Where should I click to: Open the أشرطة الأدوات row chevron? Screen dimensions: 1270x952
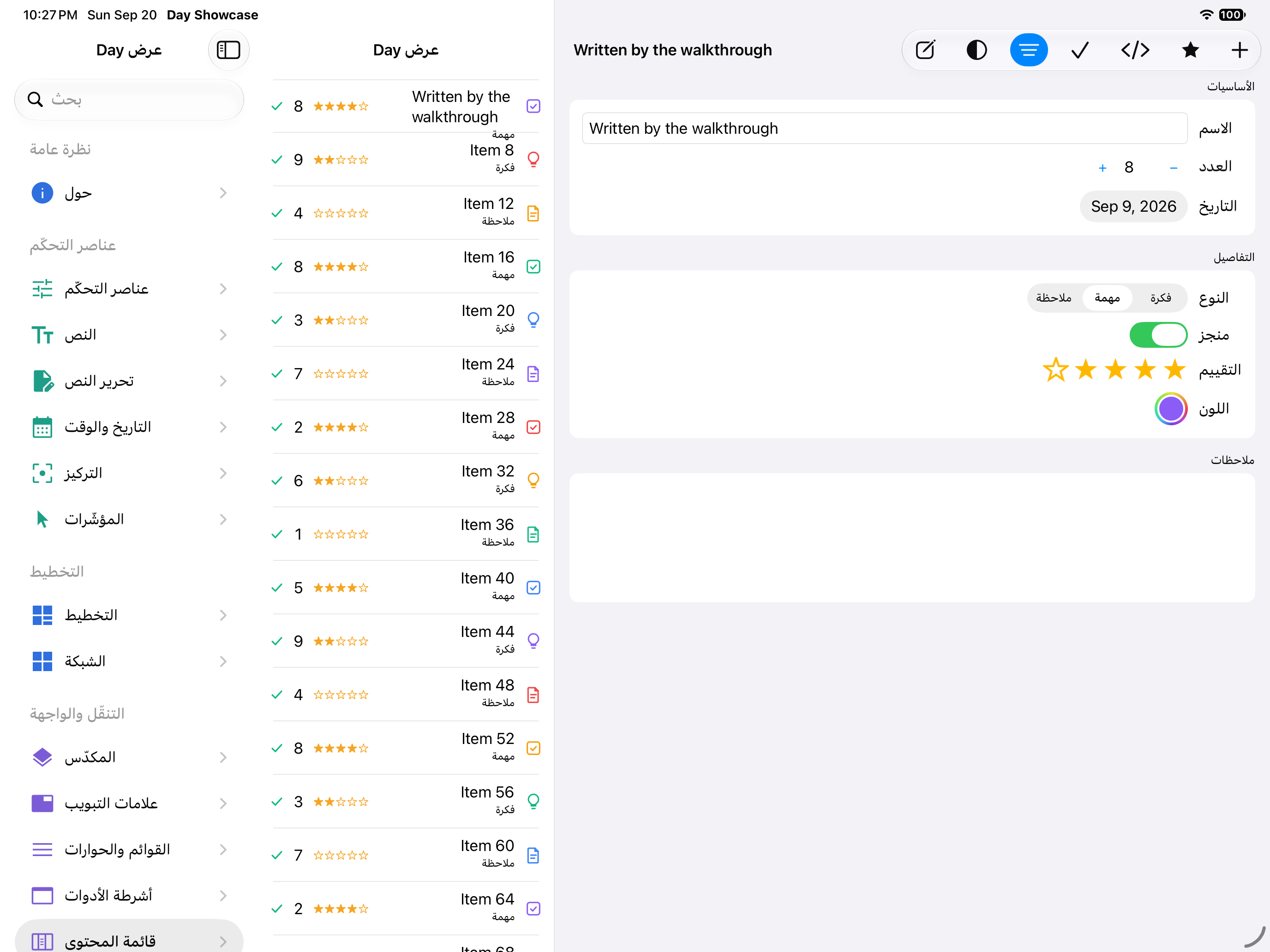(x=223, y=895)
